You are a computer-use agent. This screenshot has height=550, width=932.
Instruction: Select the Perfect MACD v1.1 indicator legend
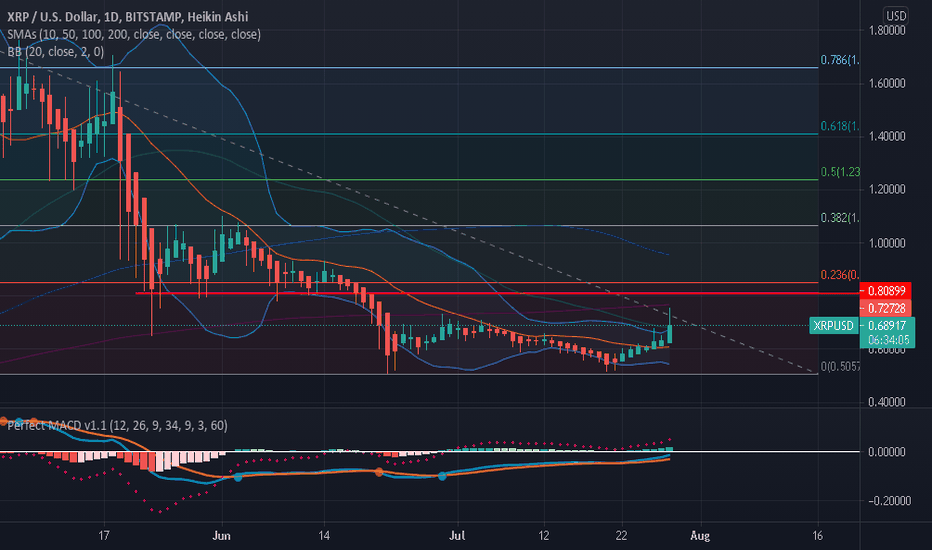click(x=117, y=426)
